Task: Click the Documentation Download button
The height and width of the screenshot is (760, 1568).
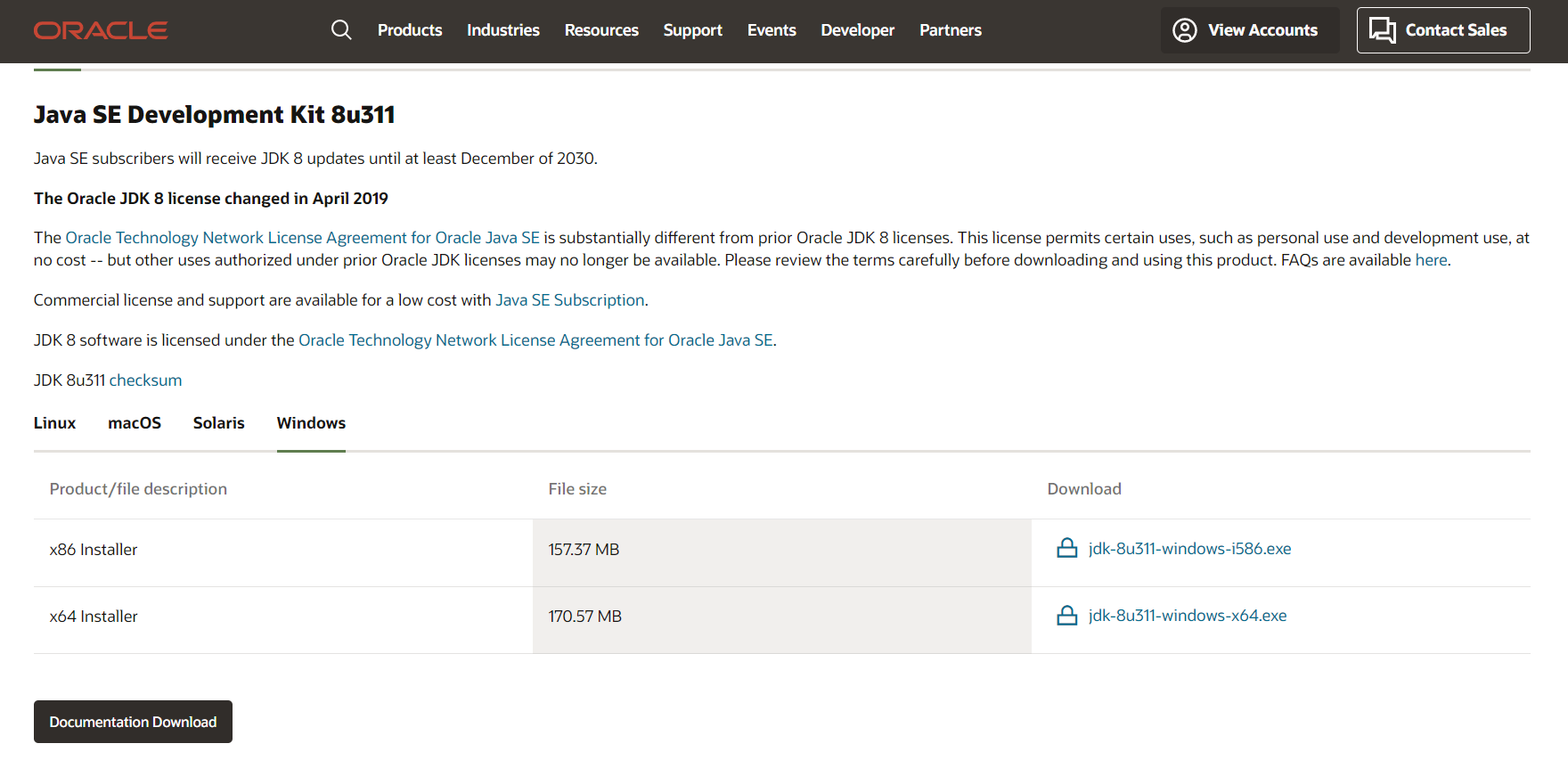Action: (x=133, y=722)
